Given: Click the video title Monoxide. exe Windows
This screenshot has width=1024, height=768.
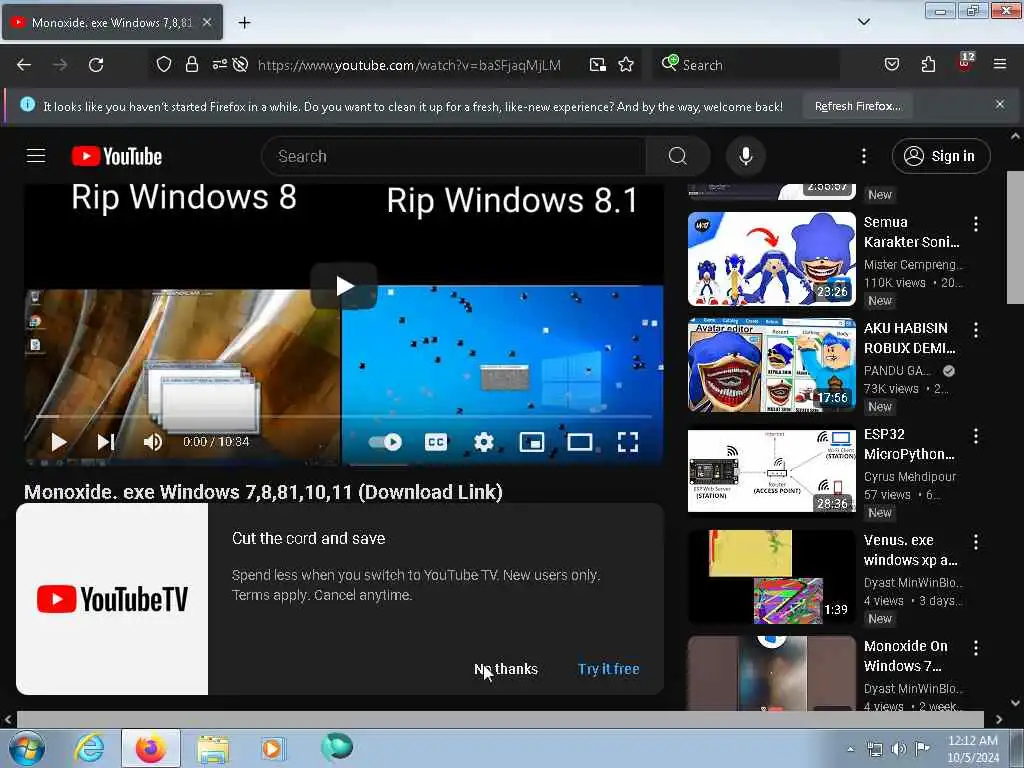Looking at the screenshot, I should pyautogui.click(x=263, y=492).
